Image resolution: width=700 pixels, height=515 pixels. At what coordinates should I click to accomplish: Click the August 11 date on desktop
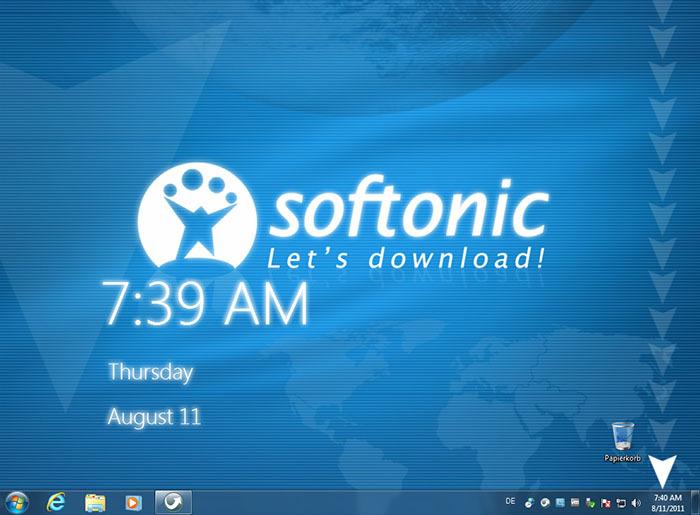154,417
